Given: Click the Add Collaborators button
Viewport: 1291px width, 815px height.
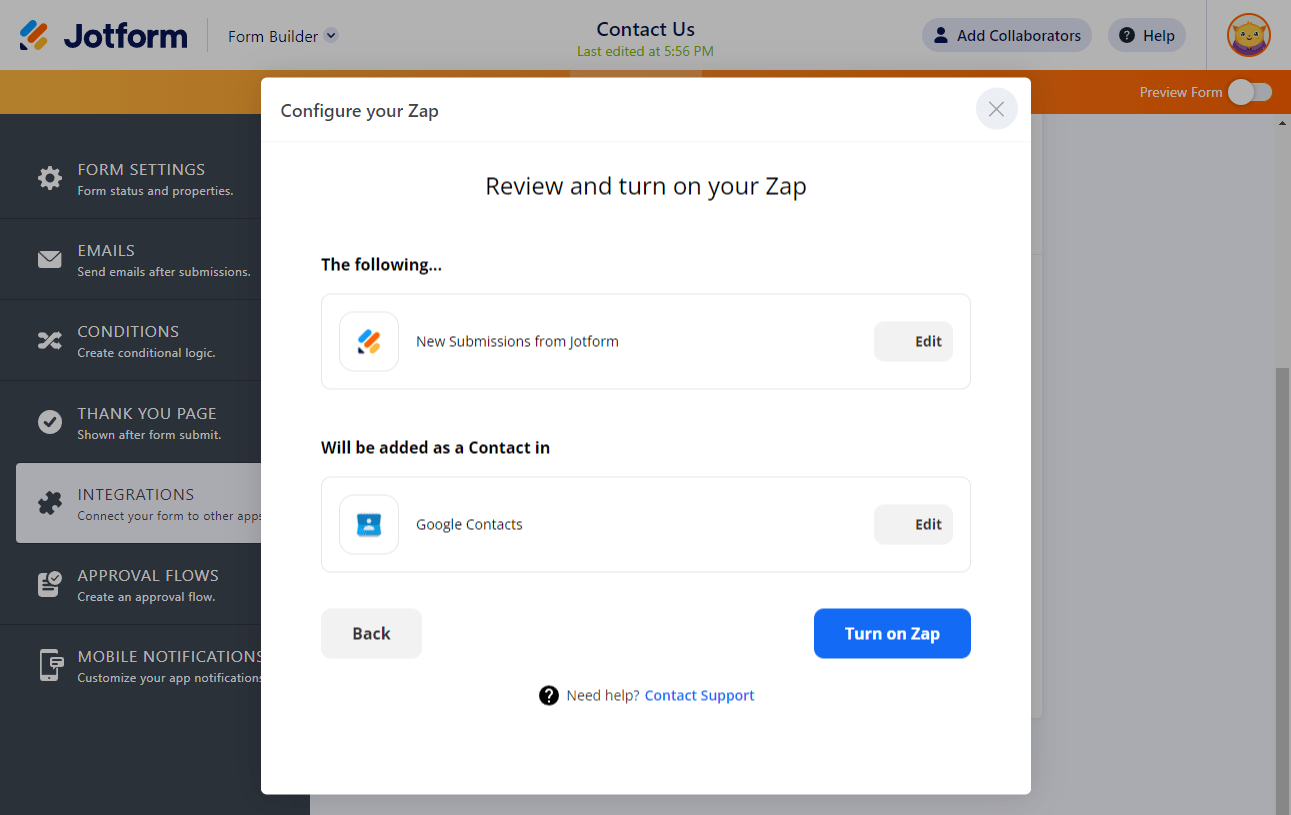Looking at the screenshot, I should pos(1006,36).
